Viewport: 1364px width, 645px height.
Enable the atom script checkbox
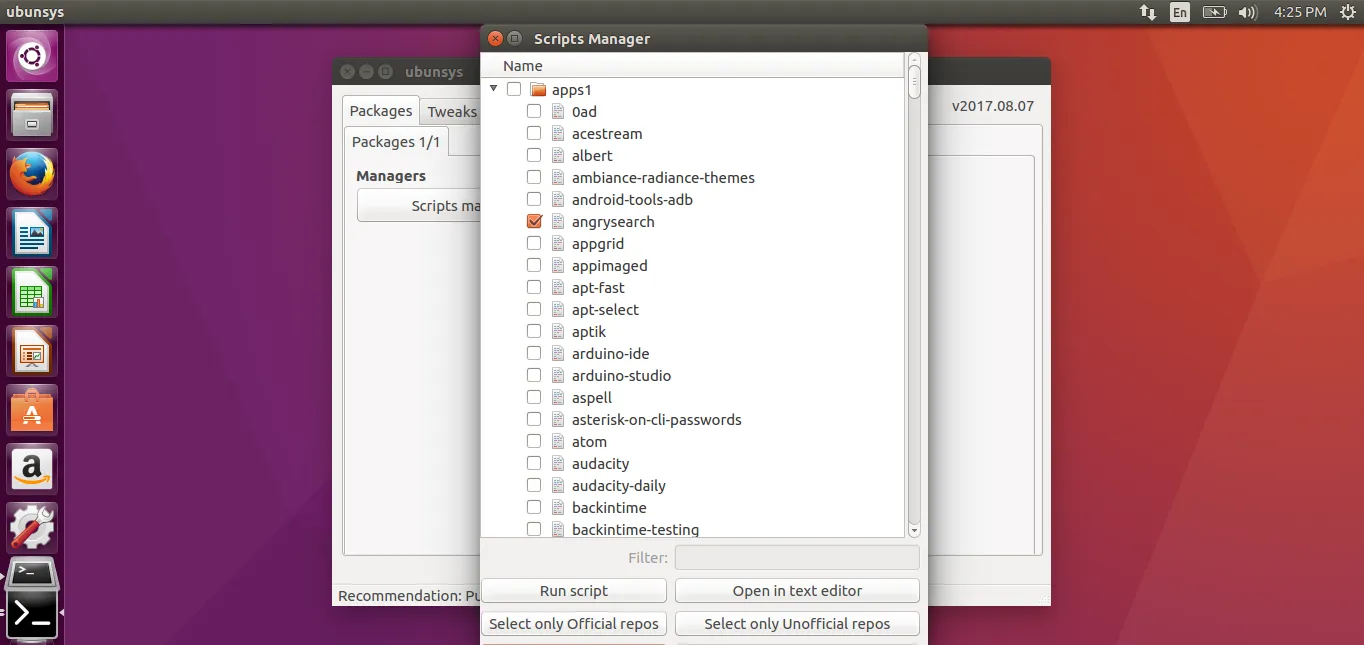(x=534, y=442)
